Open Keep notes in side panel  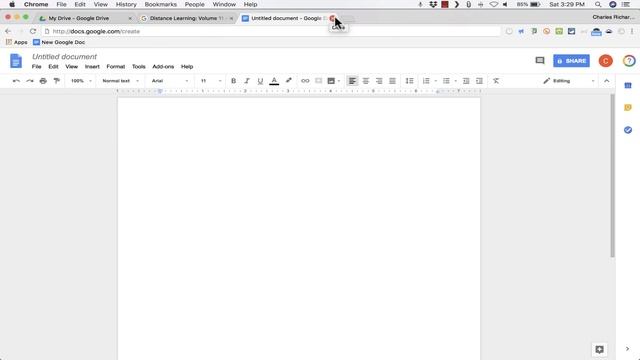pos(628,108)
